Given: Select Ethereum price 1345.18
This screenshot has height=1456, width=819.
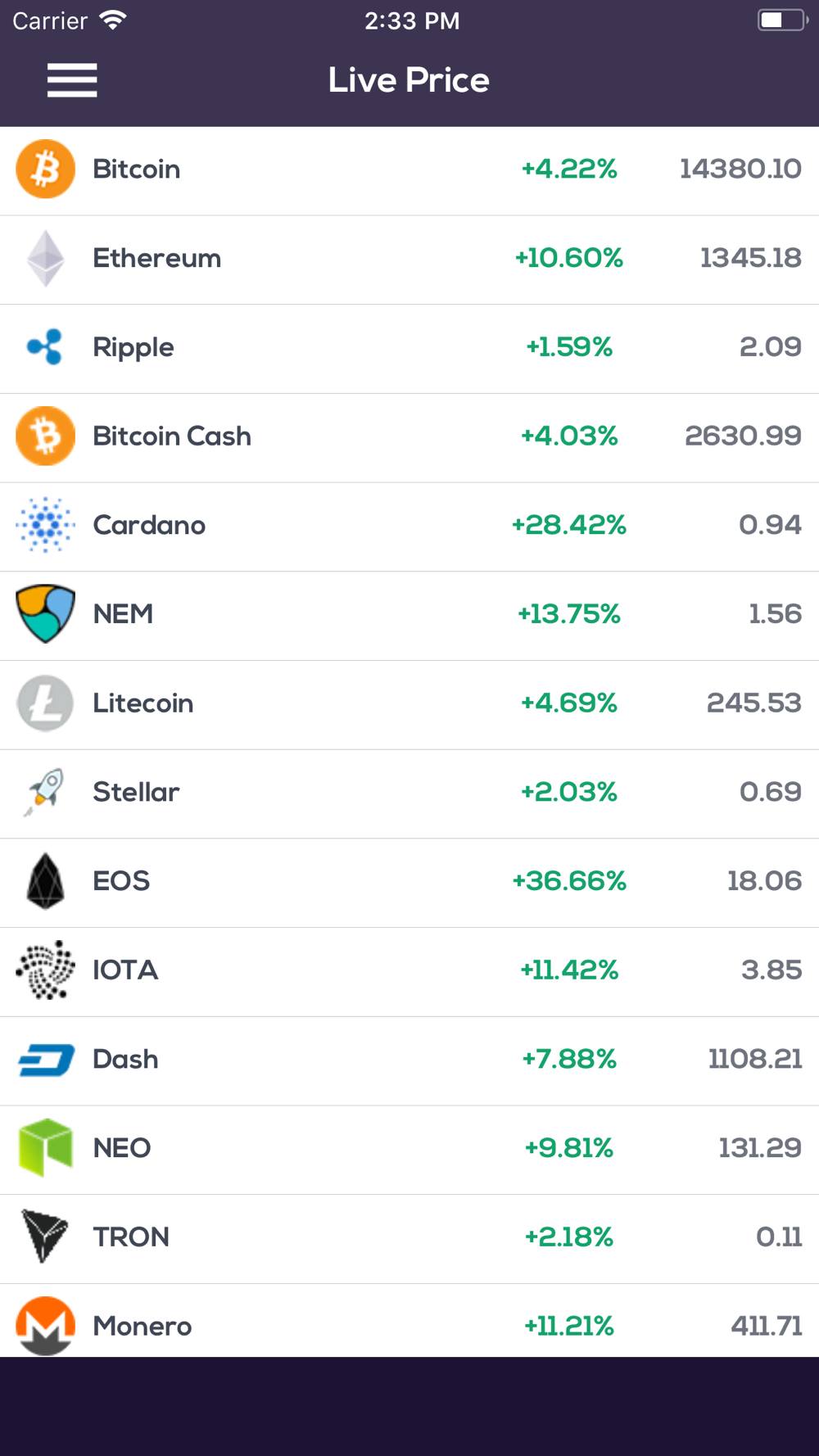Looking at the screenshot, I should [751, 258].
